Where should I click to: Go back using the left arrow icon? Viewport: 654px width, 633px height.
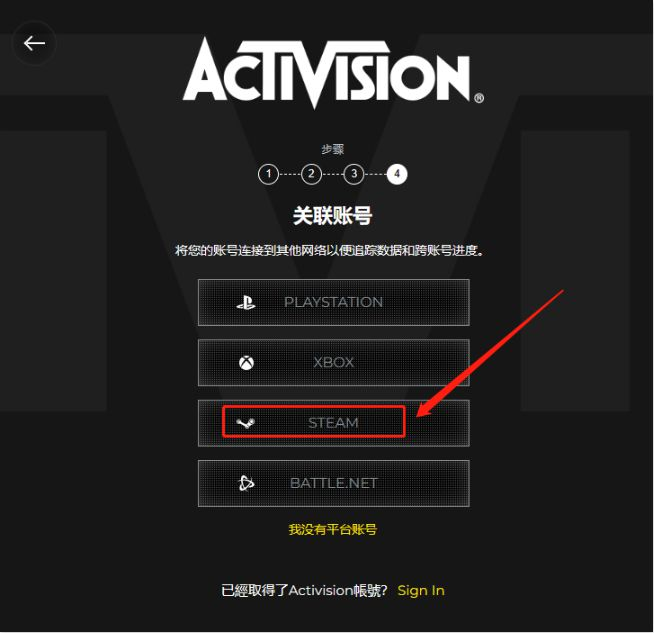pos(34,43)
